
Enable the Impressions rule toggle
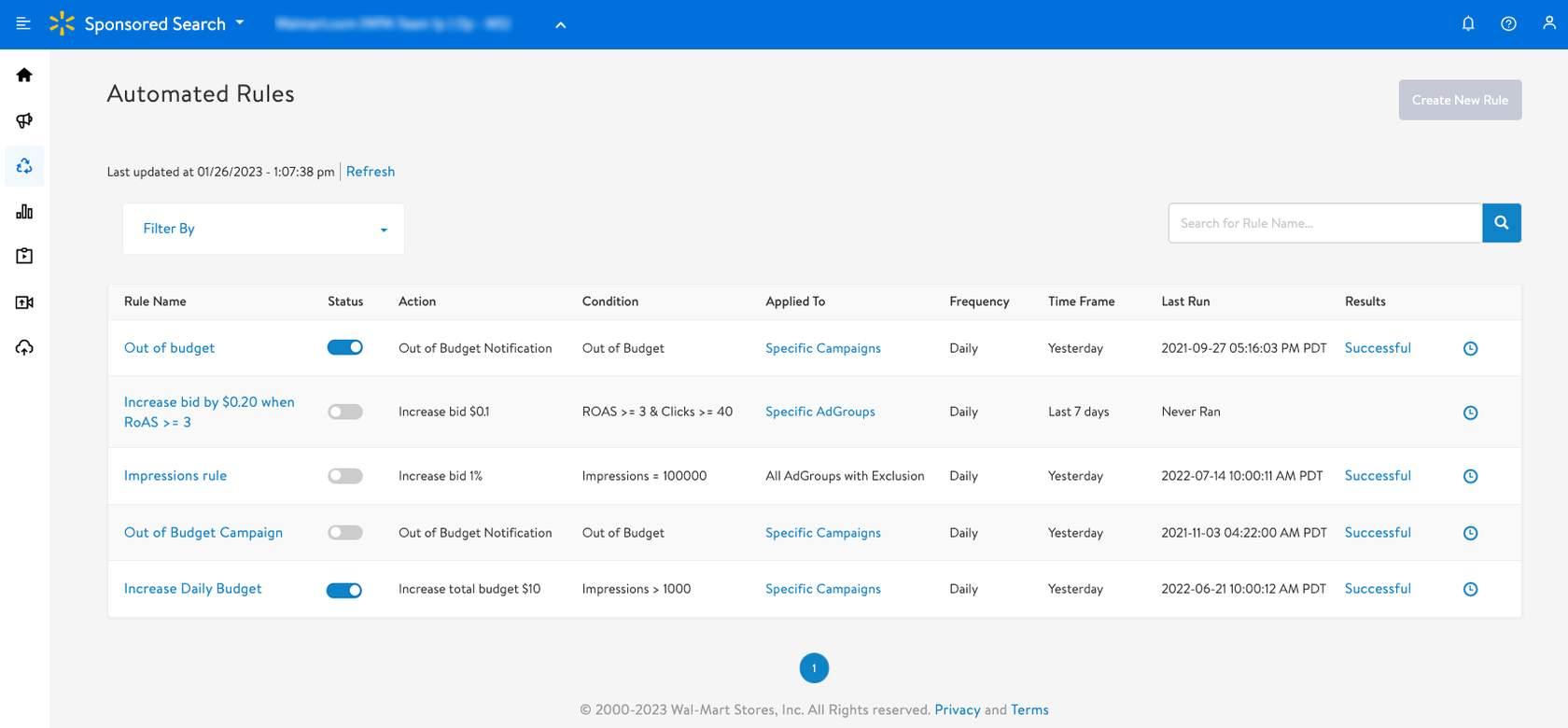(x=344, y=476)
